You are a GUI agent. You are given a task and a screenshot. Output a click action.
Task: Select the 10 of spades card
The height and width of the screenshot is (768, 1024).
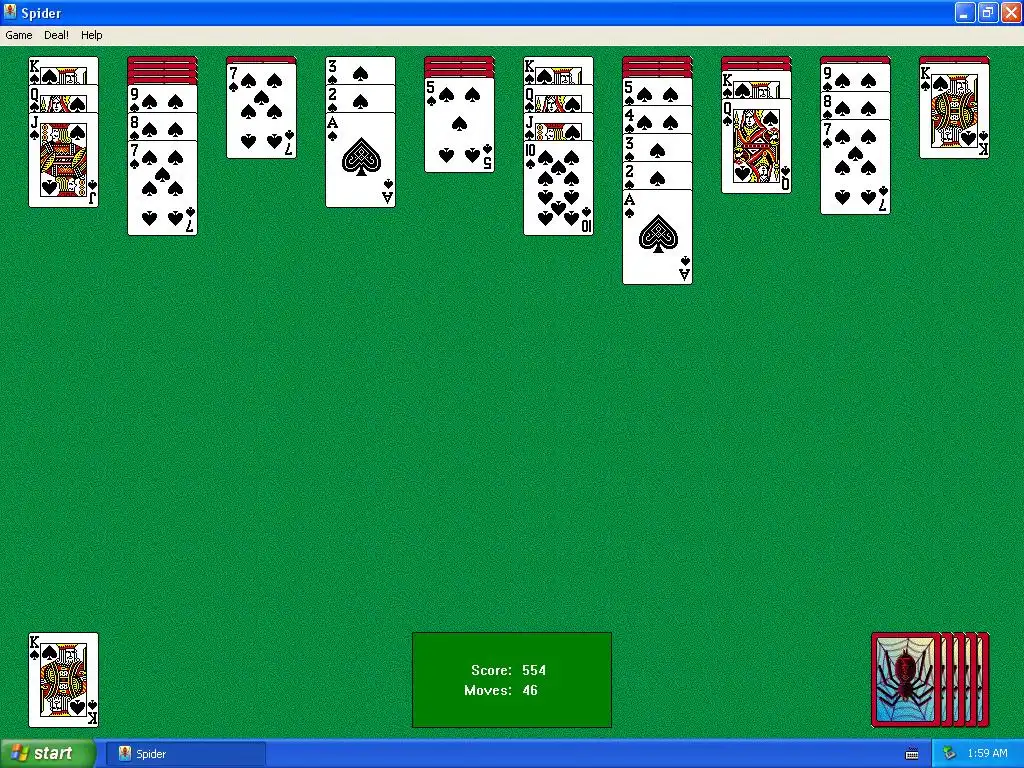click(x=558, y=188)
